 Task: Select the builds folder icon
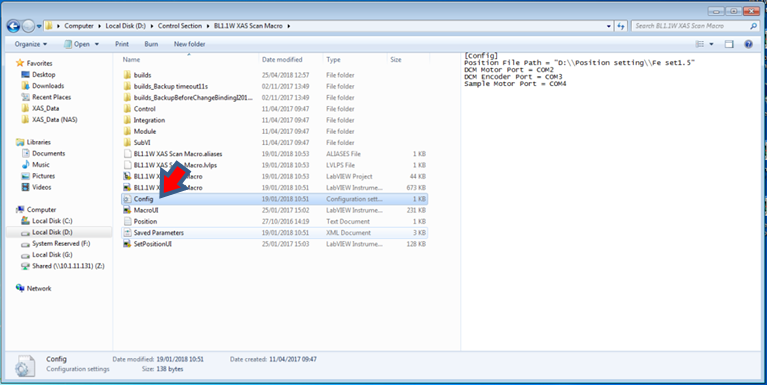tap(127, 75)
